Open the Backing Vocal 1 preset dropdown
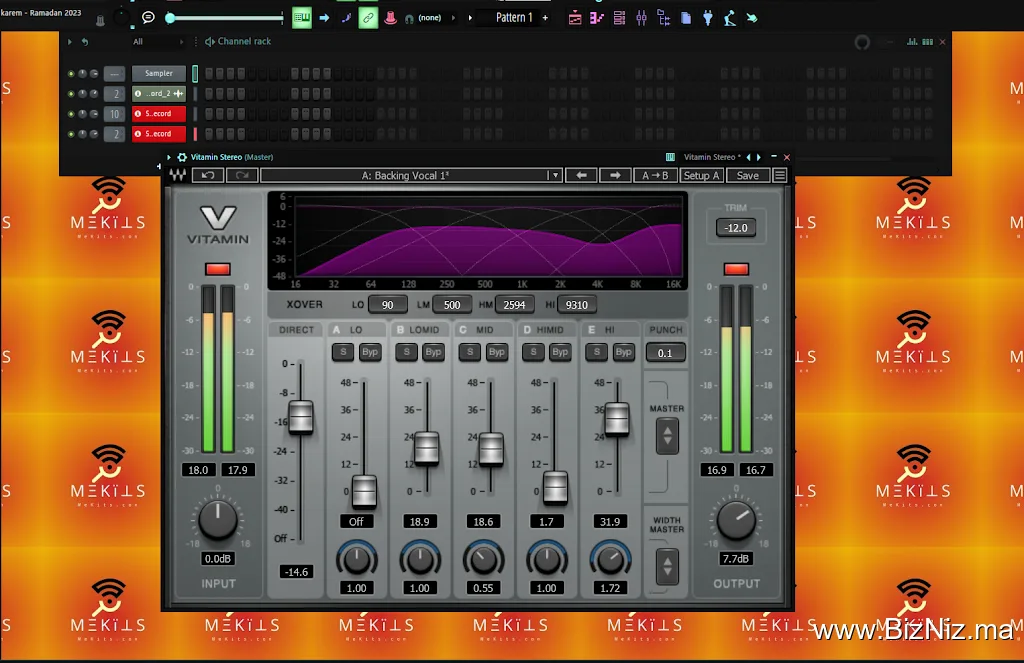This screenshot has height=663, width=1024. pos(554,175)
